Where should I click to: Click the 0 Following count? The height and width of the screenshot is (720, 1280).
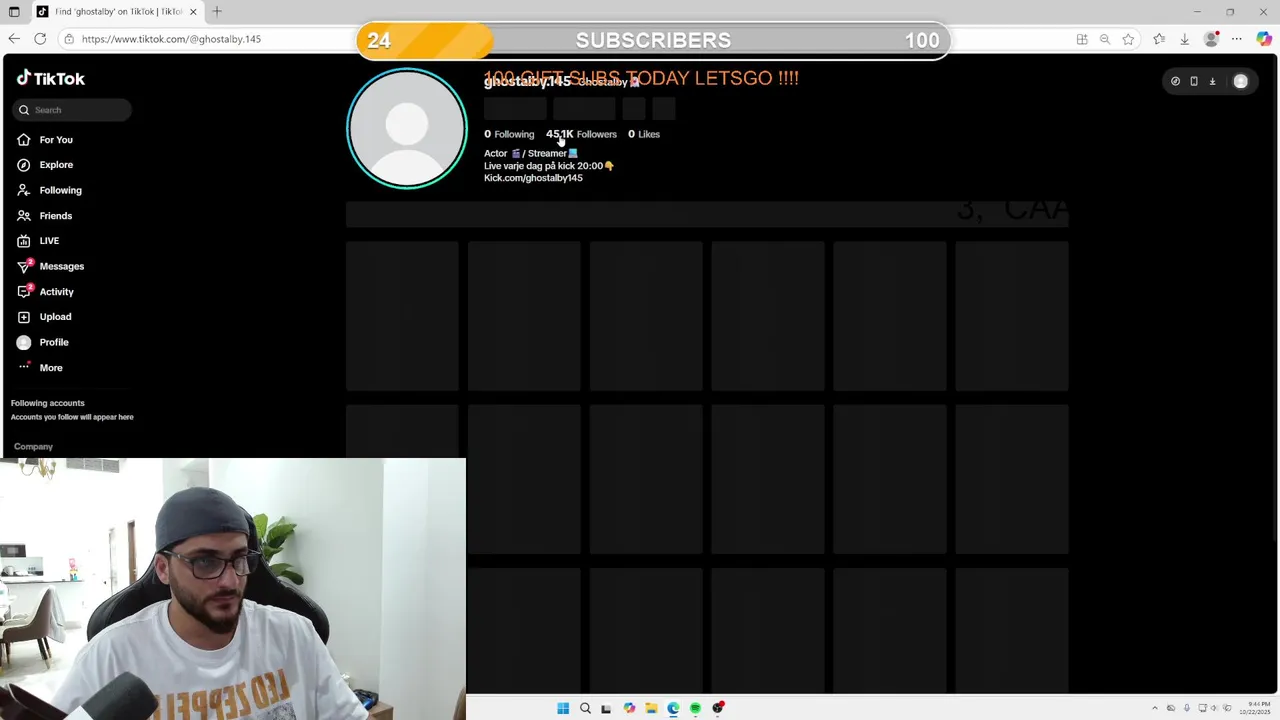pyautogui.click(x=509, y=134)
